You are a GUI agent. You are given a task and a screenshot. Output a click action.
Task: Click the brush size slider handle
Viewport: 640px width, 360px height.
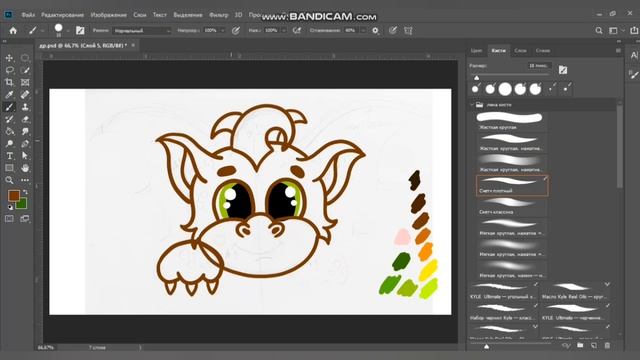tap(476, 78)
